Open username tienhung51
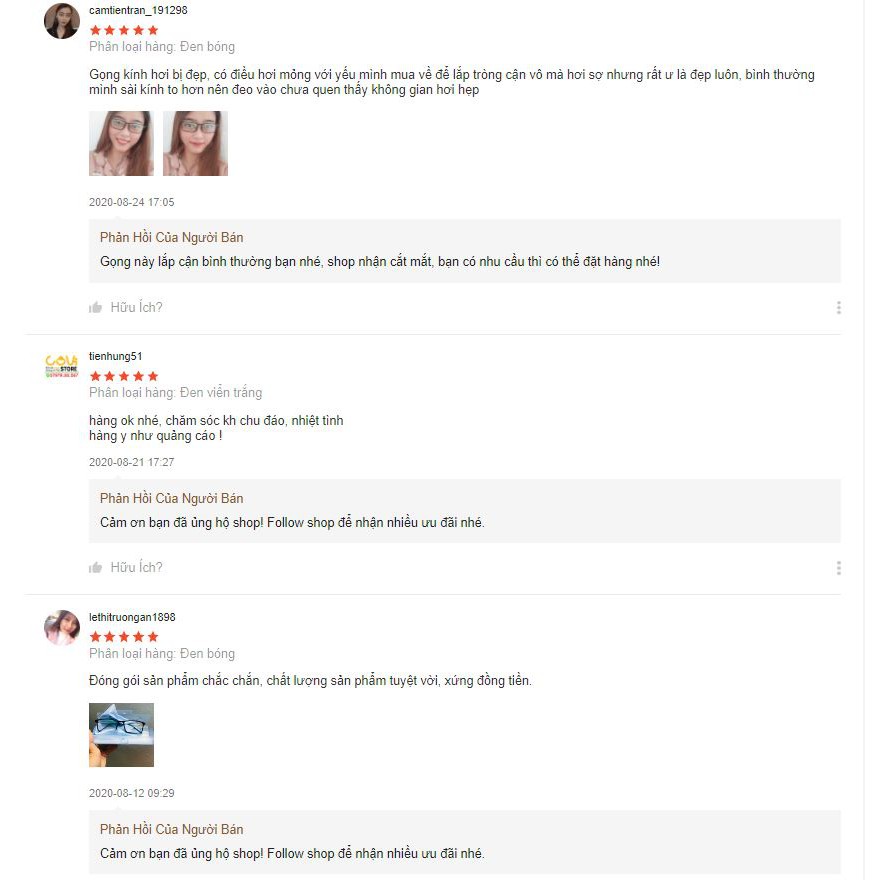The image size is (880, 880). pyautogui.click(x=116, y=356)
